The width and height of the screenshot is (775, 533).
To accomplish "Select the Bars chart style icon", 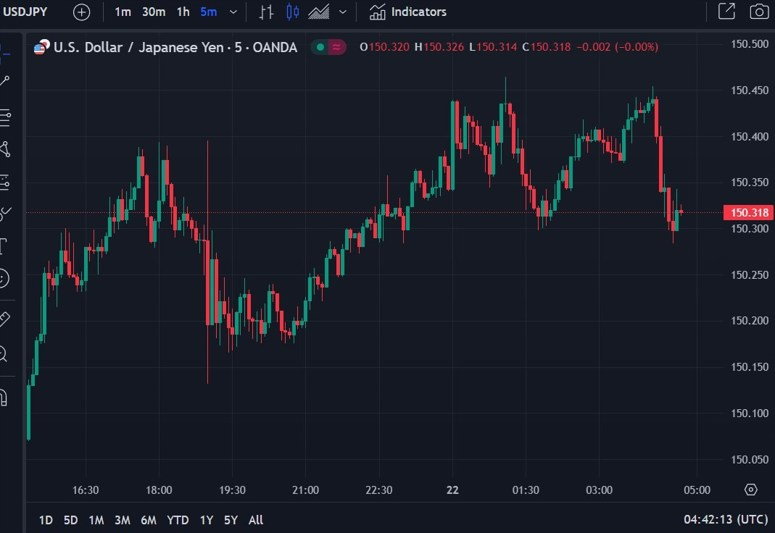I will click(266, 12).
